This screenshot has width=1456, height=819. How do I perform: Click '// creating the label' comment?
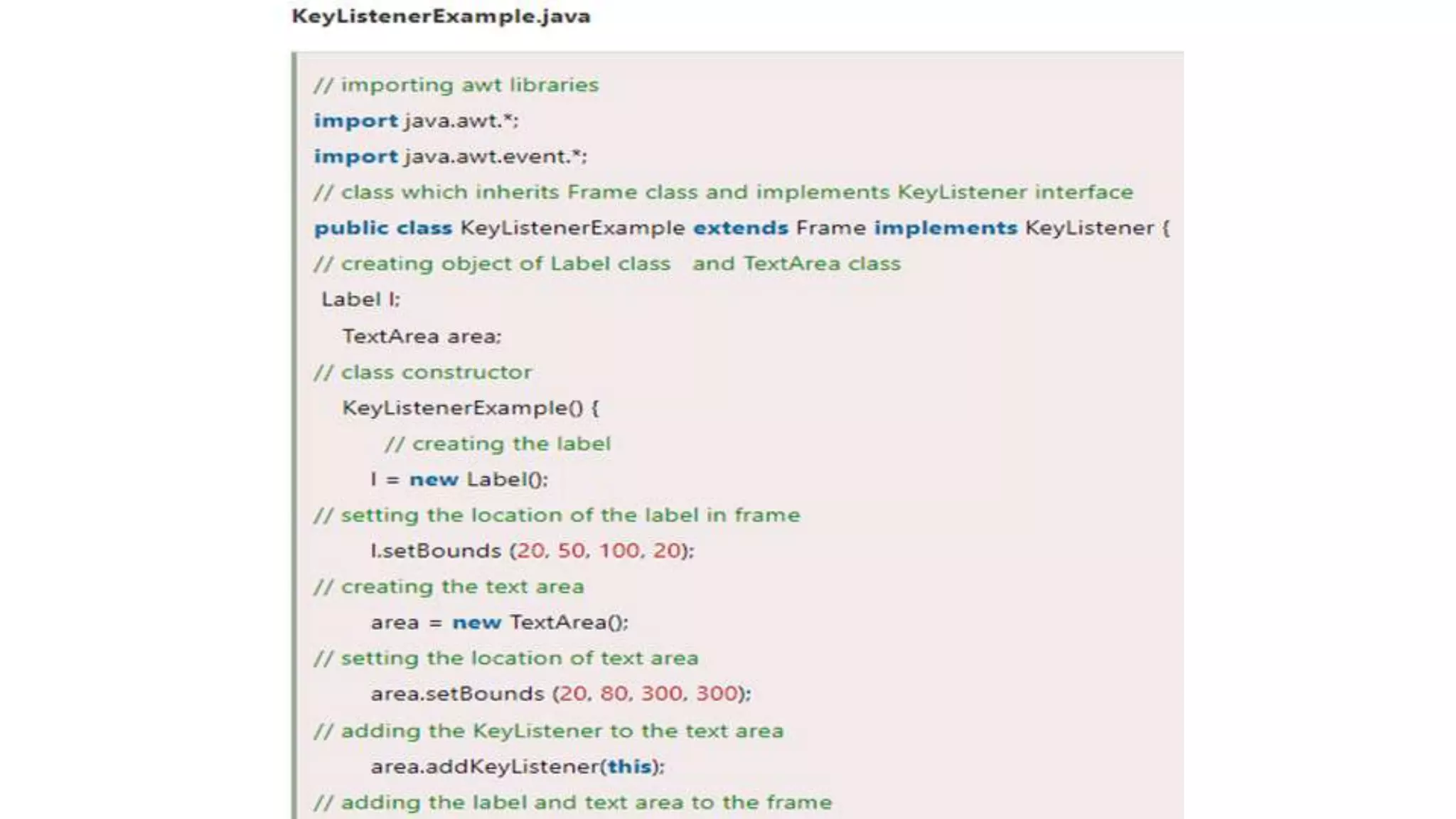pos(498,444)
